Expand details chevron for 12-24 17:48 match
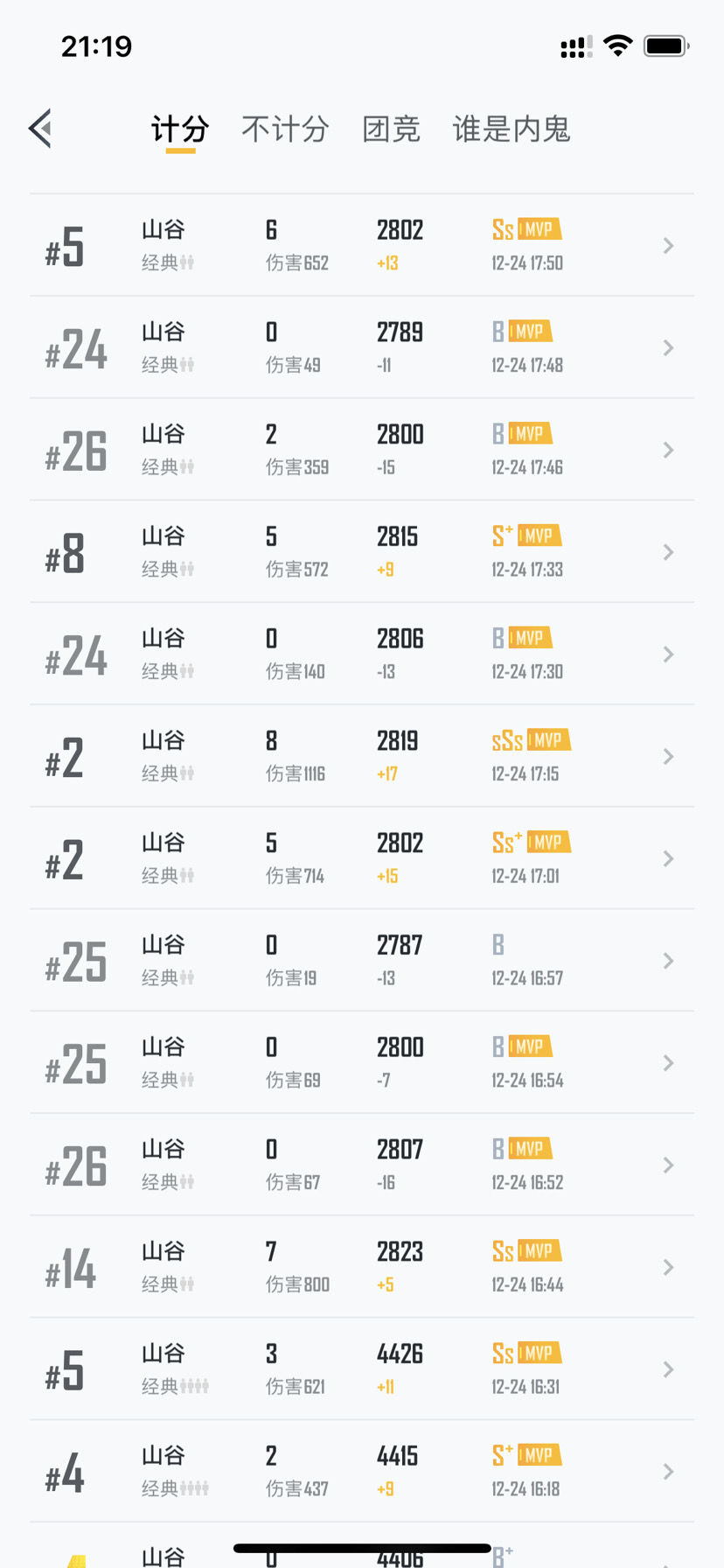This screenshot has height=1568, width=724. coord(668,348)
